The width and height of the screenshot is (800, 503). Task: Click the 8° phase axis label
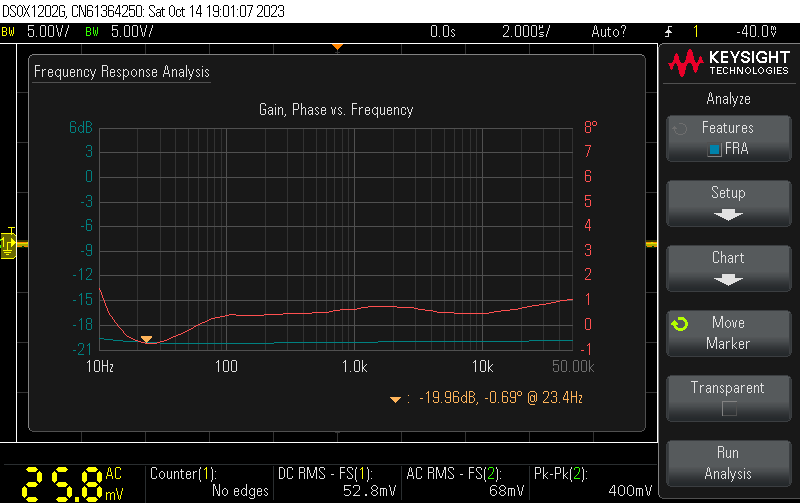point(591,127)
